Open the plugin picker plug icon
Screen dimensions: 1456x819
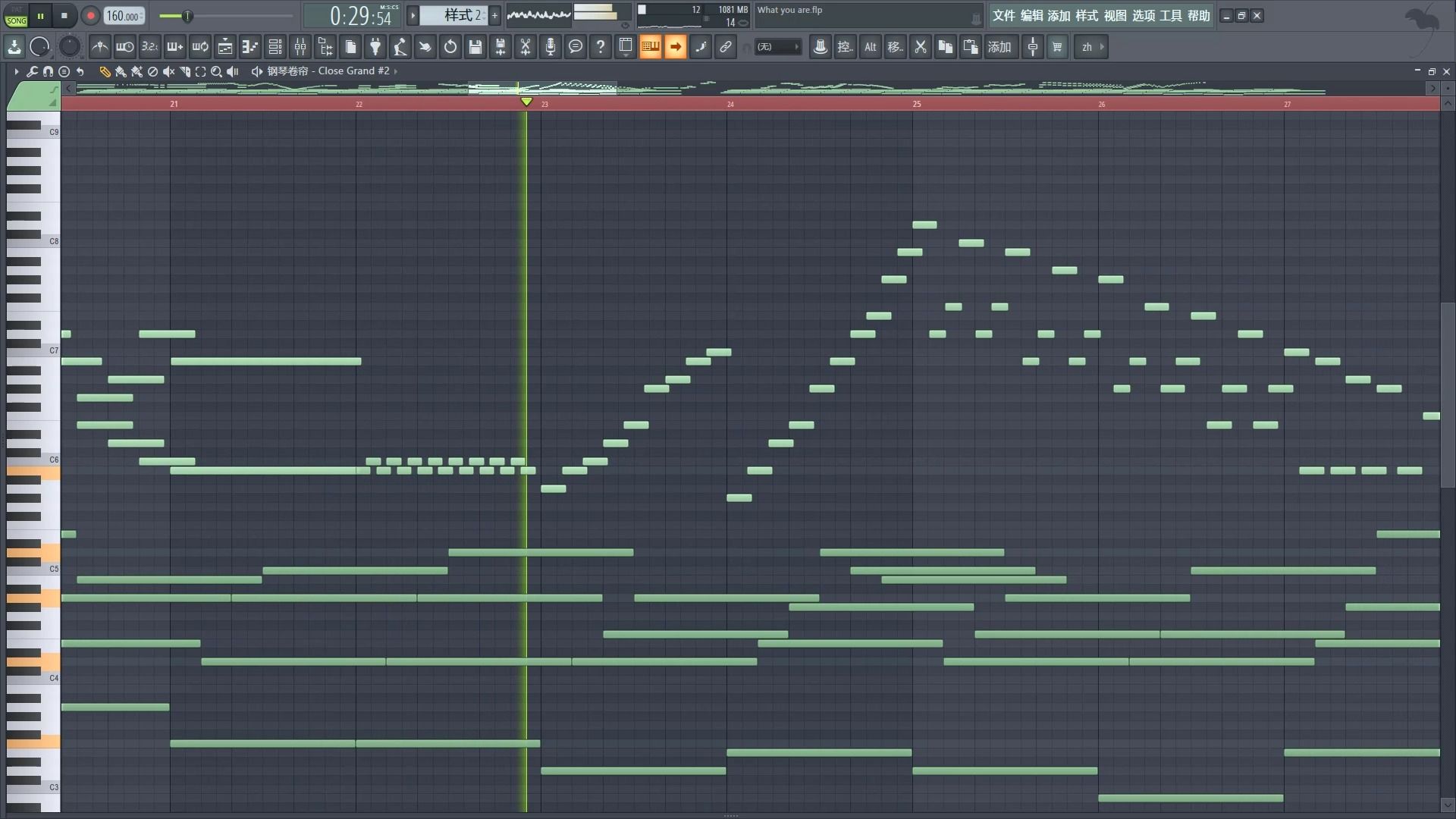pos(375,47)
